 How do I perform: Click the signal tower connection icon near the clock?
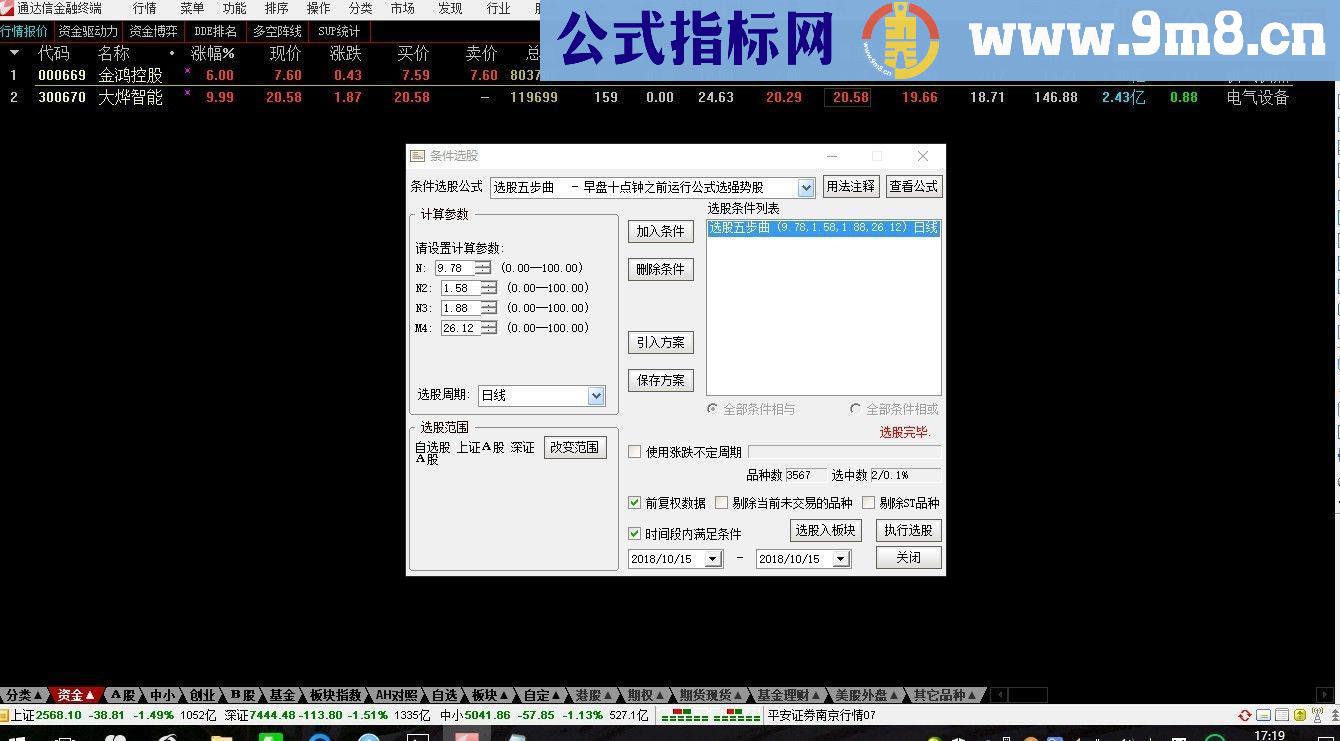[1318, 715]
